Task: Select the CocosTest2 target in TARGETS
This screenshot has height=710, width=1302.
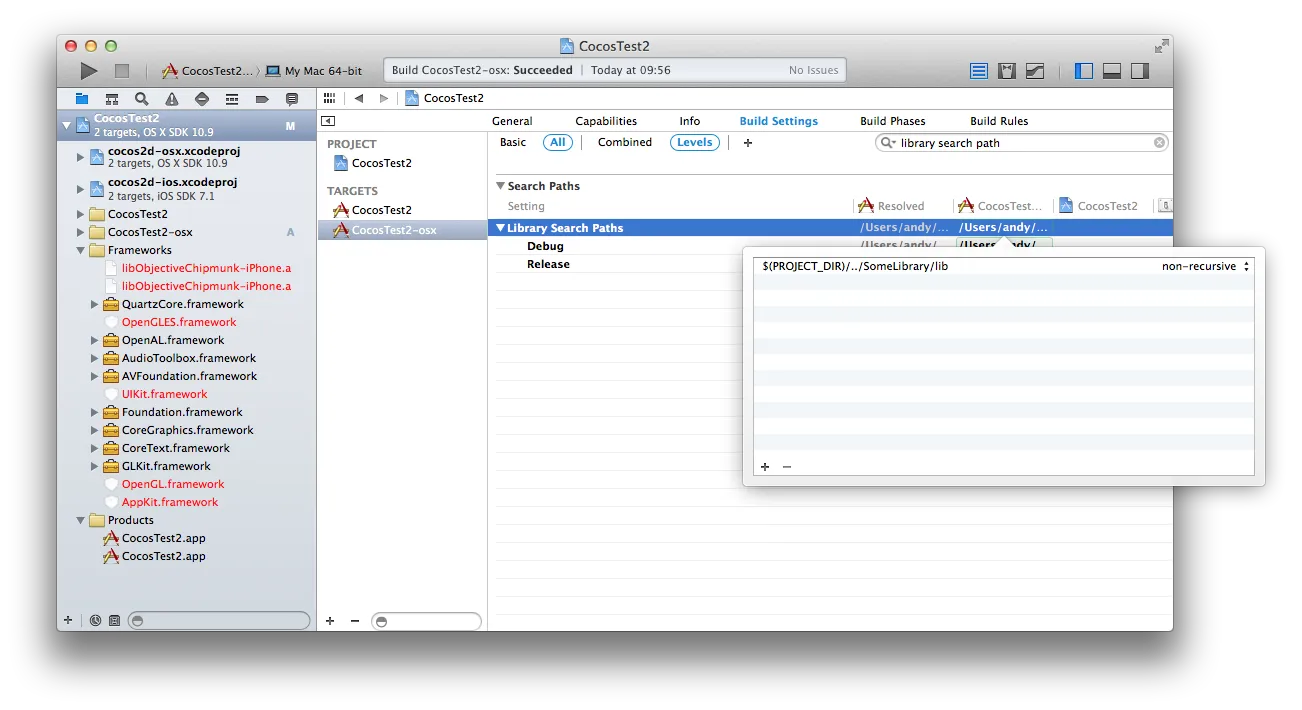Action: point(372,210)
